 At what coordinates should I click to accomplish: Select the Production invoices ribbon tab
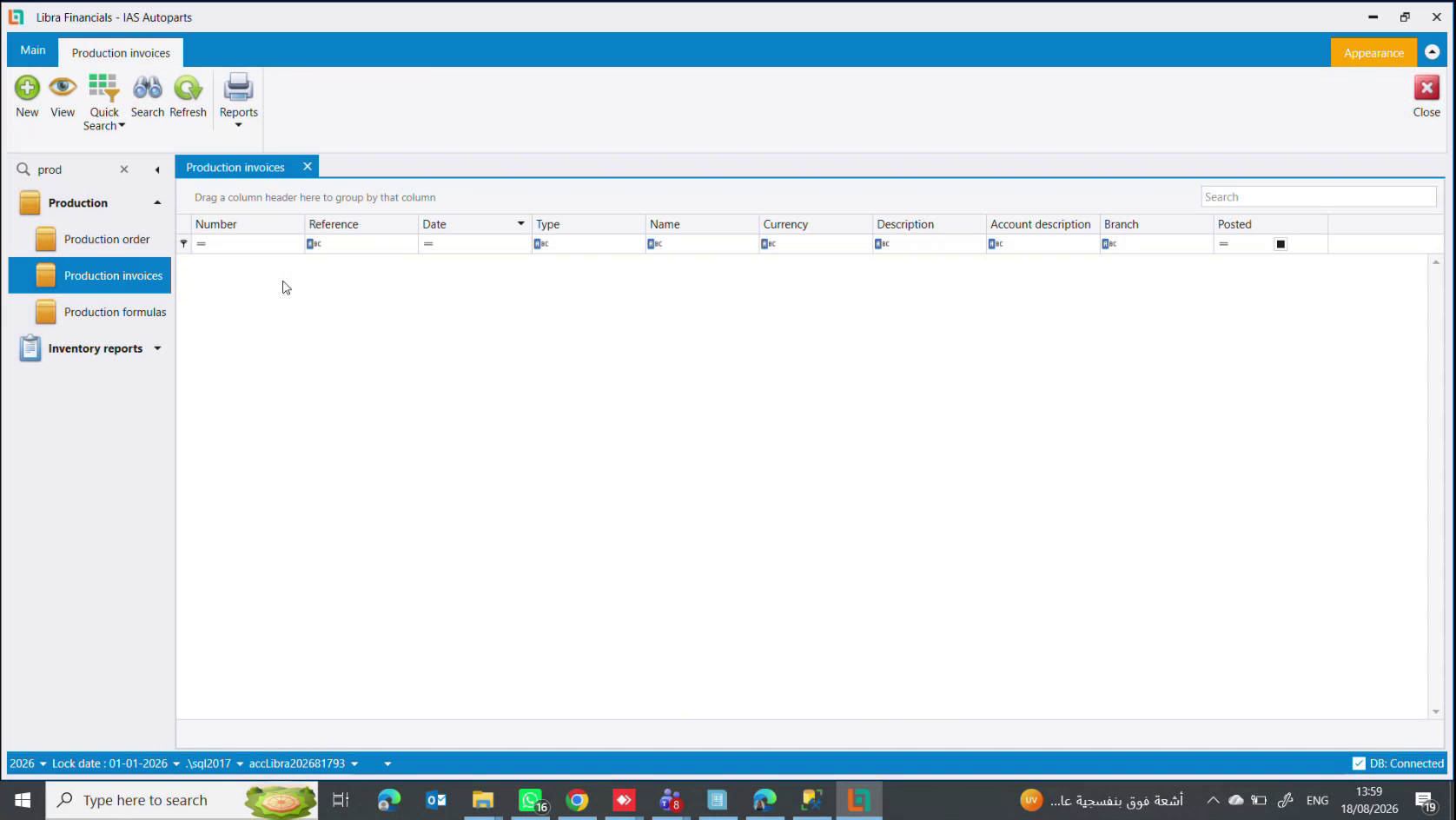click(121, 53)
